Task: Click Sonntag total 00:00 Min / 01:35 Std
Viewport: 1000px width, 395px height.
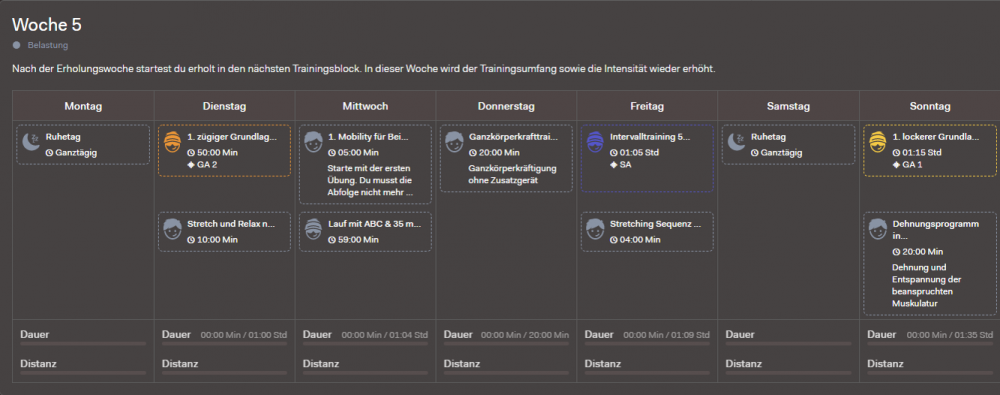Action: [949, 334]
